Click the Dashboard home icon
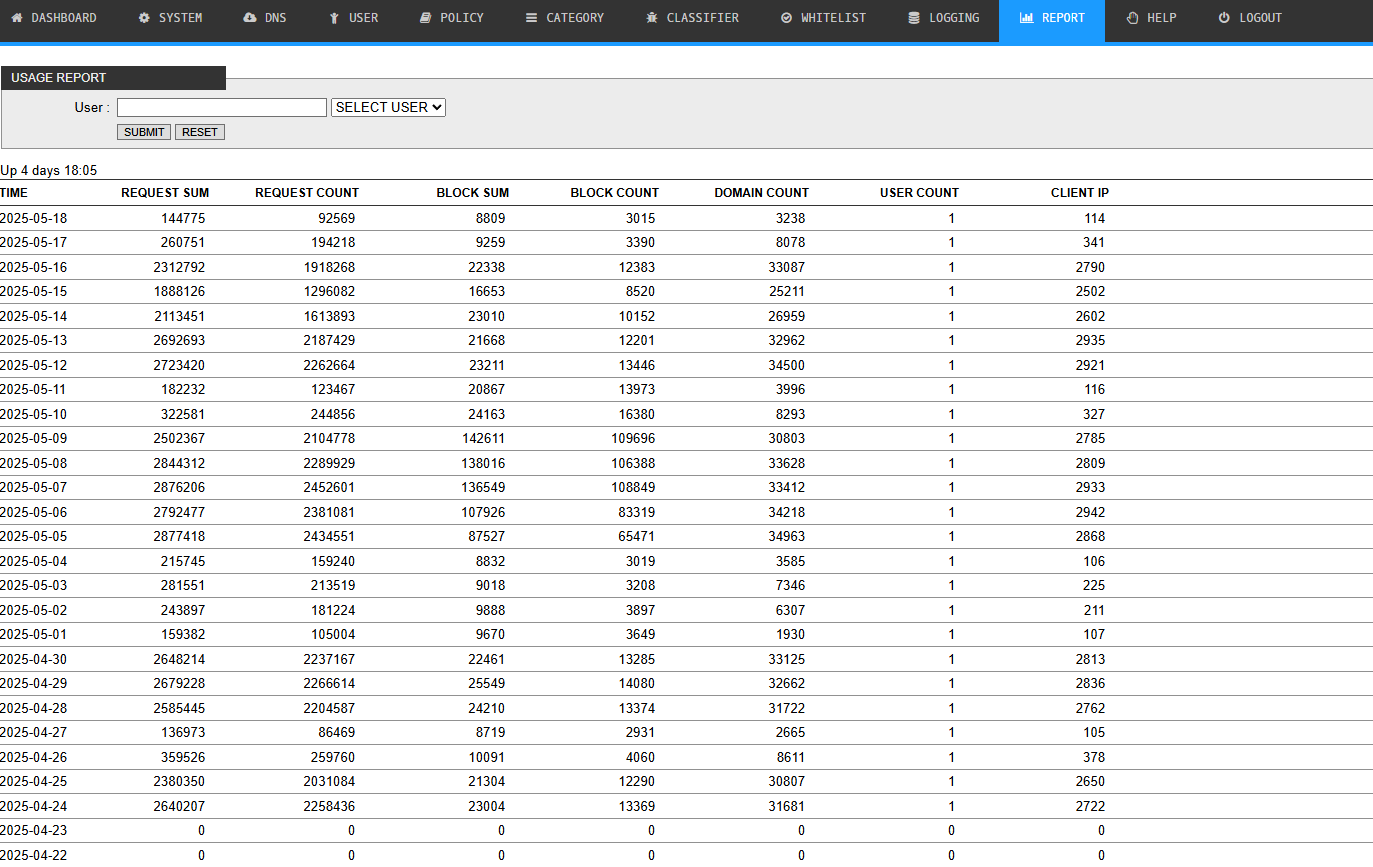 (17, 18)
